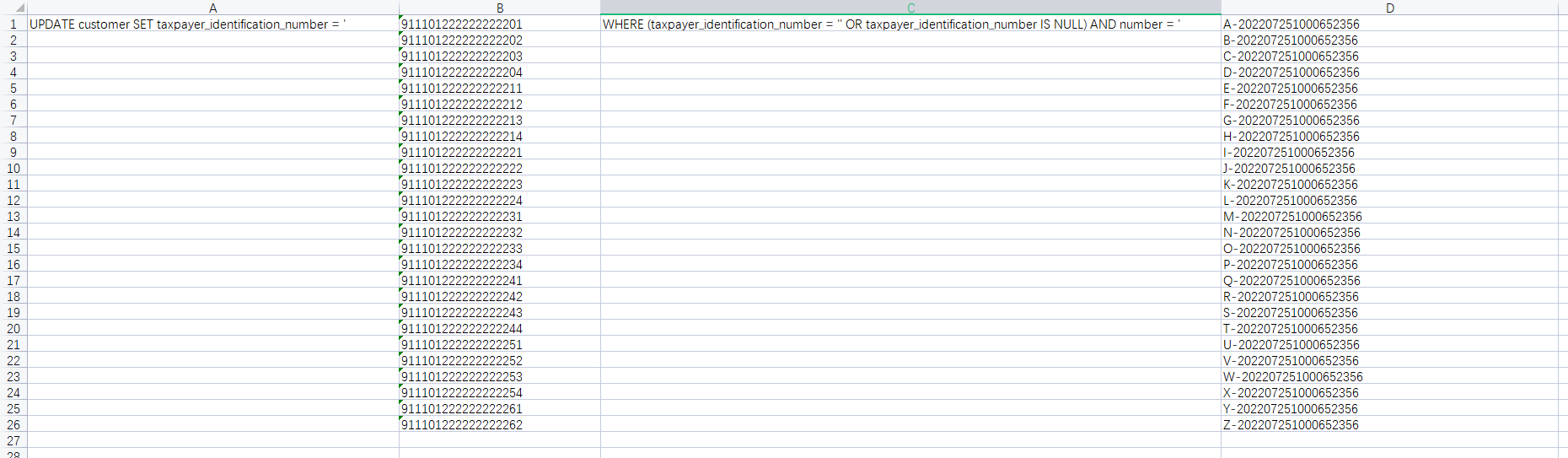Click cell T-202207251000652356

click(1390, 328)
